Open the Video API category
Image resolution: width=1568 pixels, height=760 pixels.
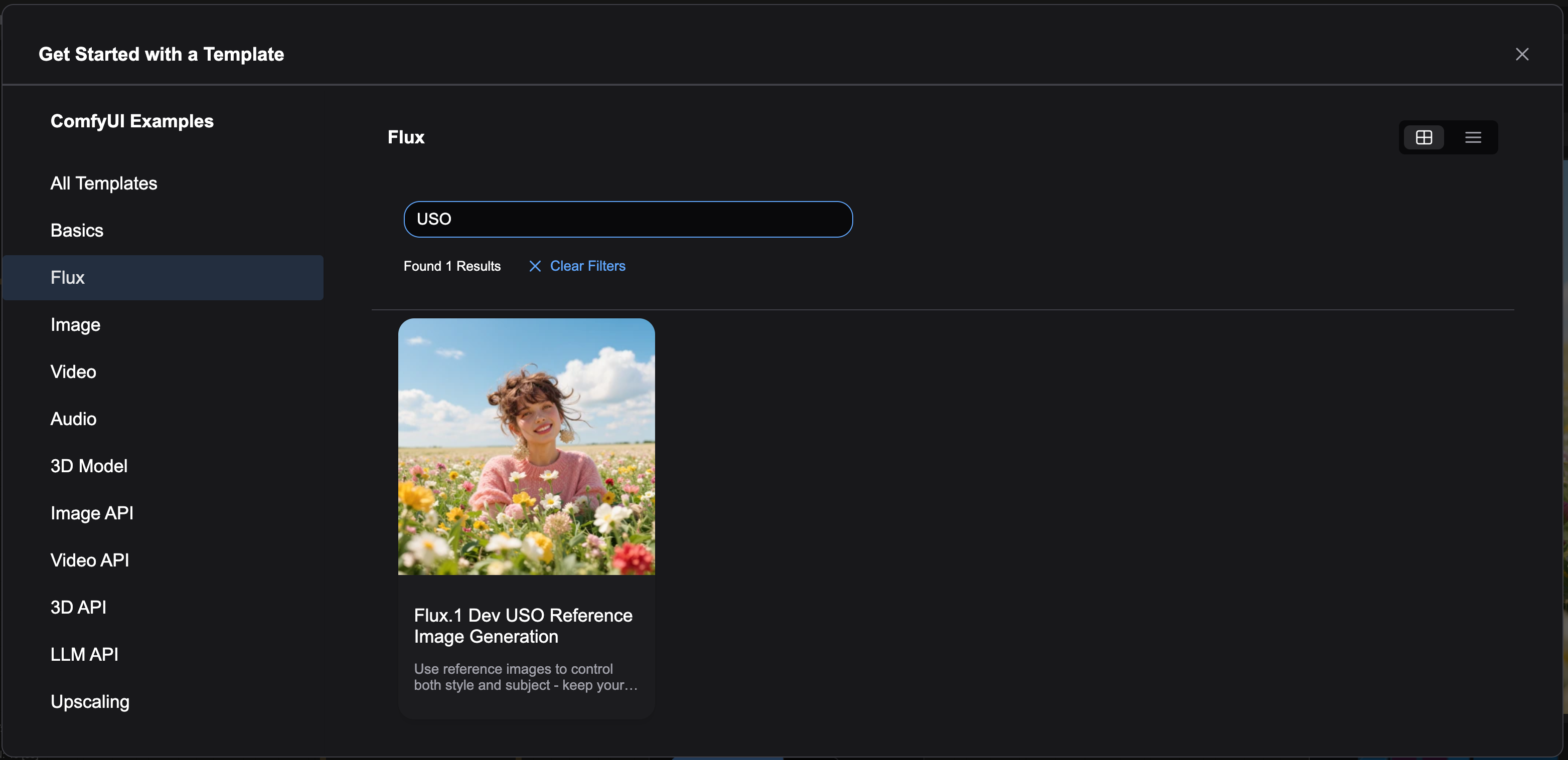[89, 560]
